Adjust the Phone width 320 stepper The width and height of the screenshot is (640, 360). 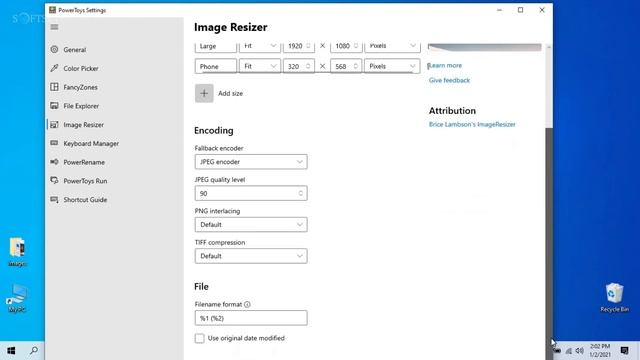pos(308,66)
